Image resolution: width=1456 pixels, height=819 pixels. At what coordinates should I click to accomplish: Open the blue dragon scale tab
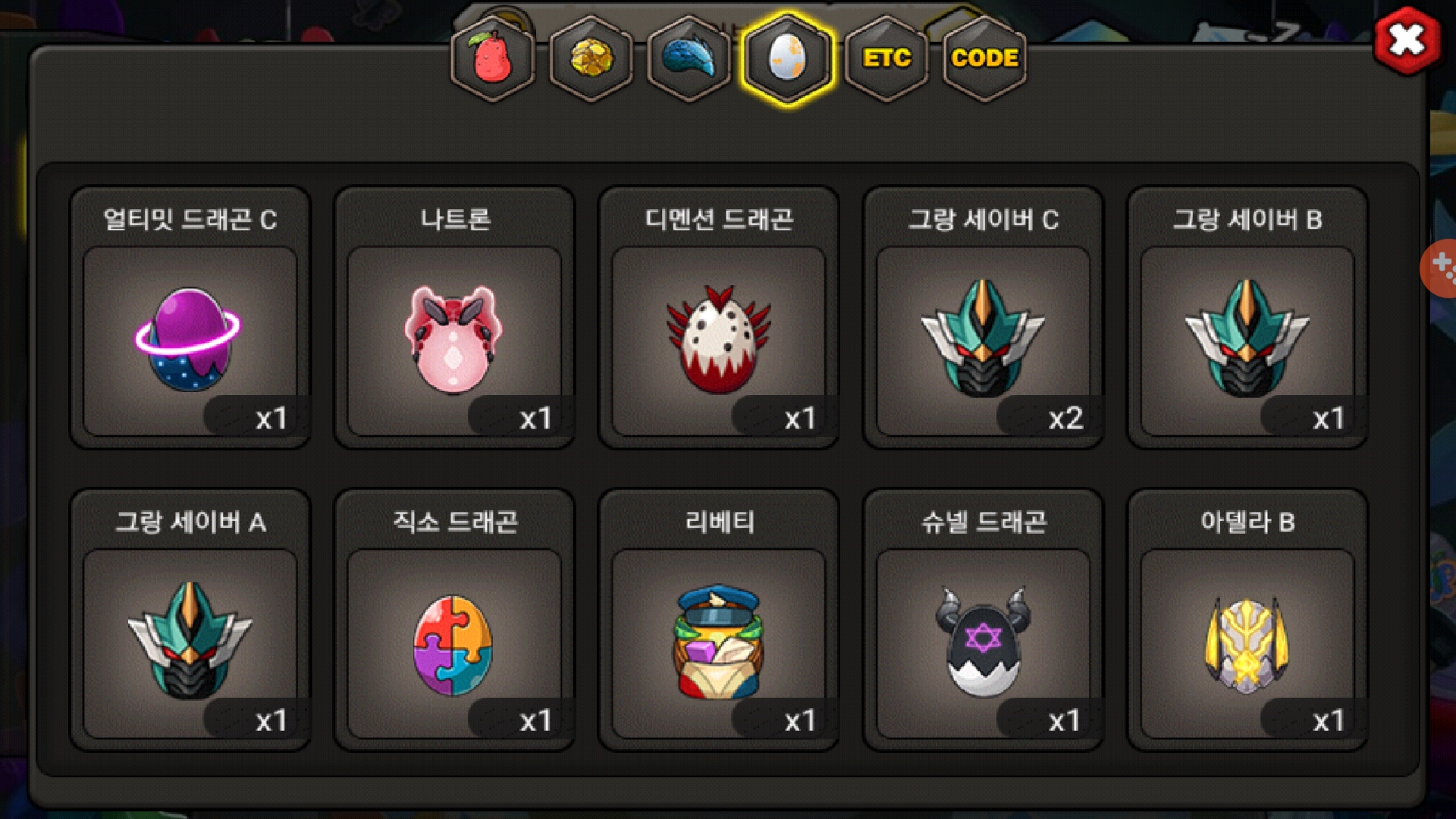tap(689, 58)
